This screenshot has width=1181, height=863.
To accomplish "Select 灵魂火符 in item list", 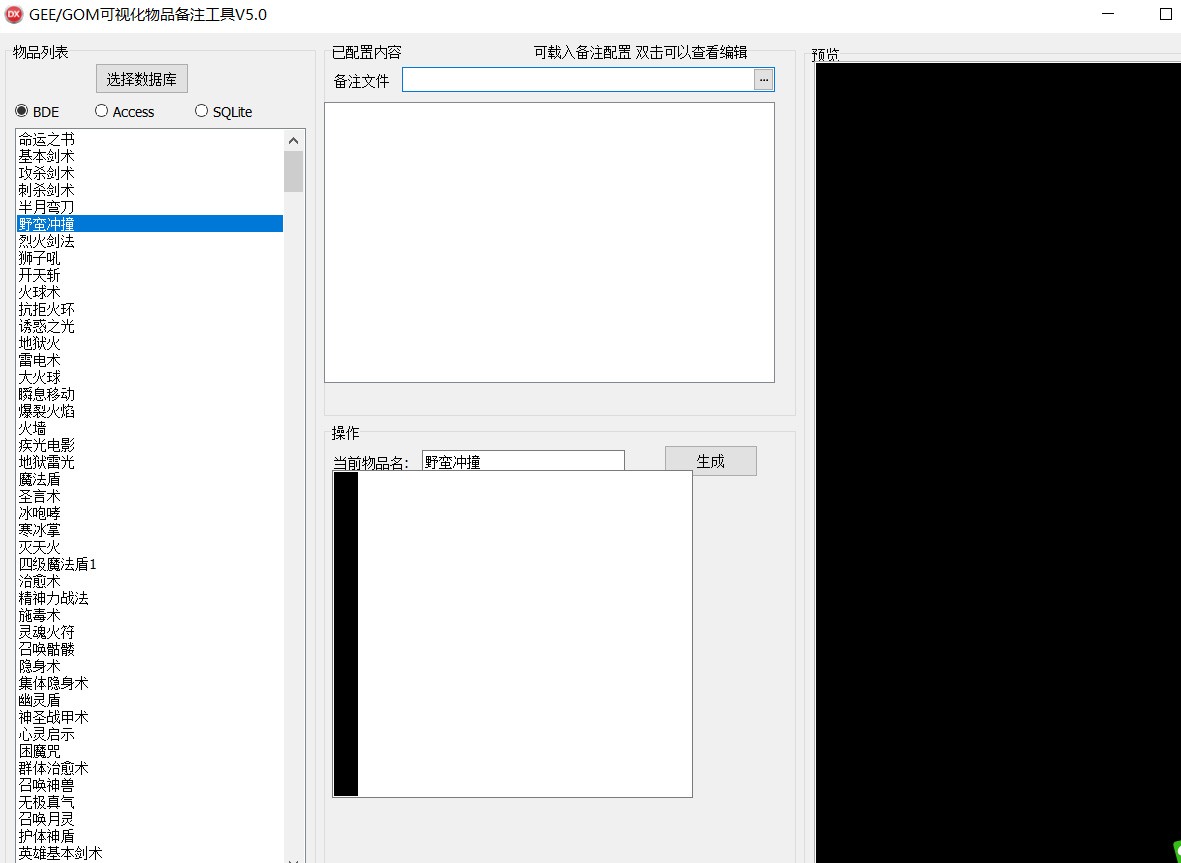I will point(150,632).
